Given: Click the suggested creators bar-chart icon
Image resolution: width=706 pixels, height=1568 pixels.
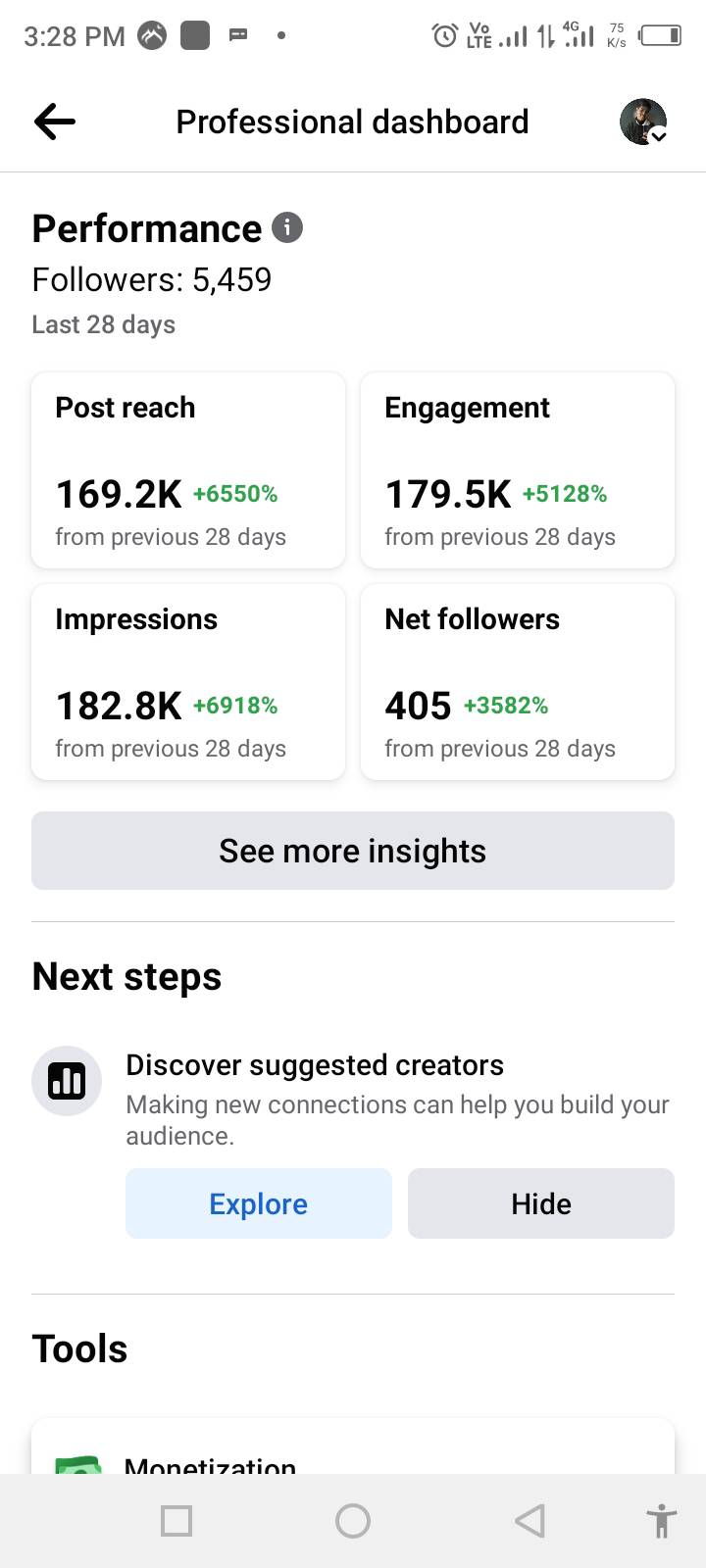Looking at the screenshot, I should click(x=67, y=1081).
